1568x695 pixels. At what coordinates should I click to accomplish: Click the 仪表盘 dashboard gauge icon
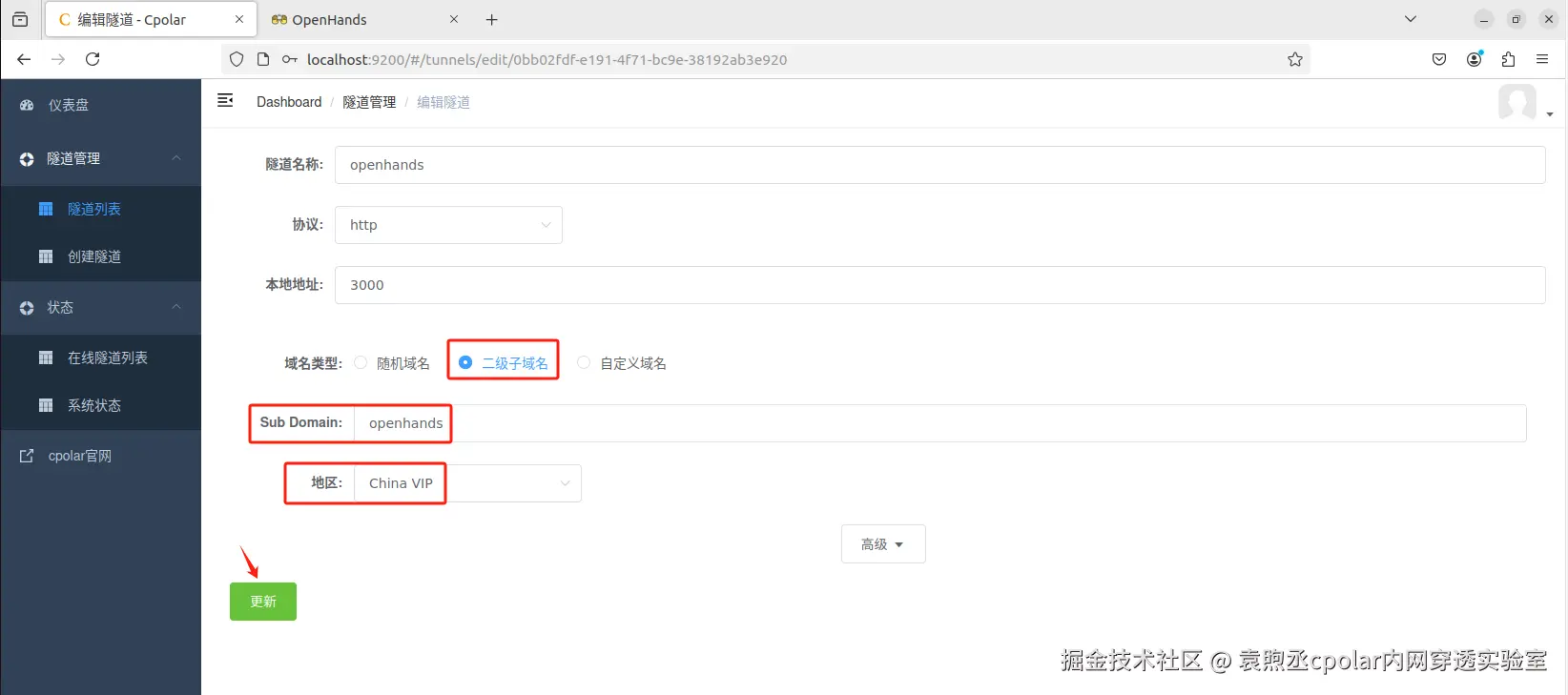point(27,105)
